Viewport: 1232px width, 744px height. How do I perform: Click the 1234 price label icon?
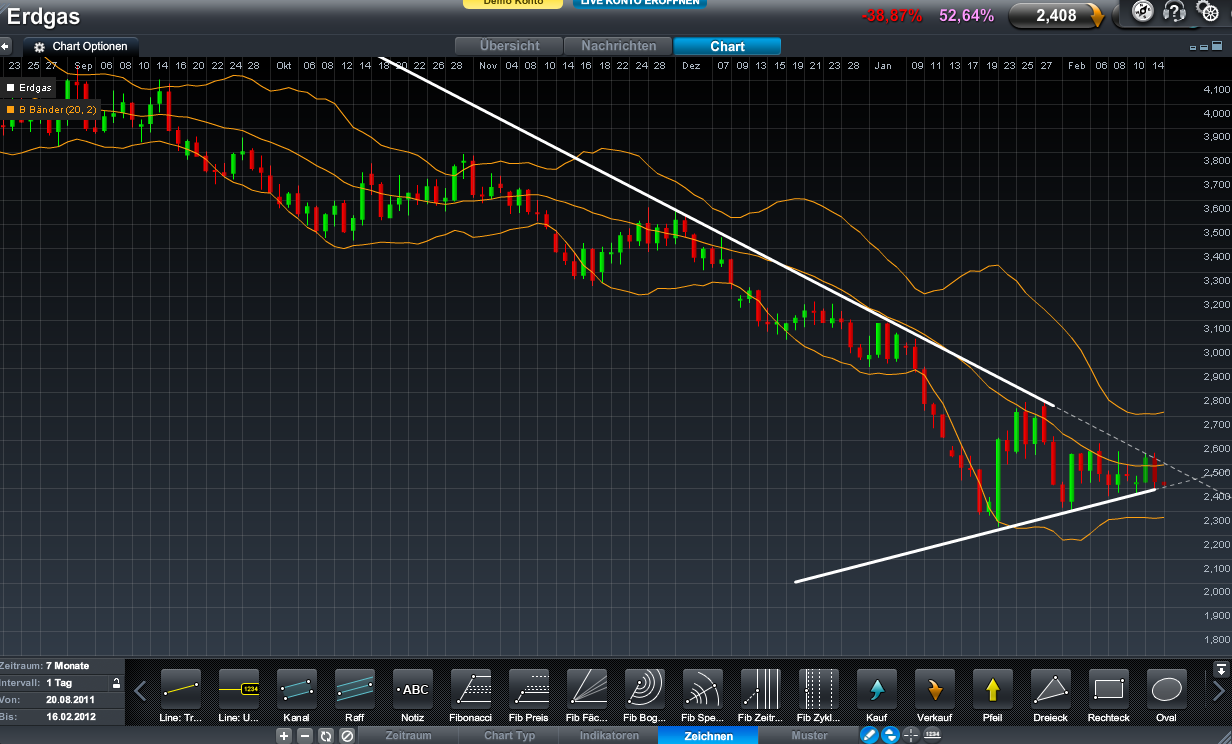932,736
